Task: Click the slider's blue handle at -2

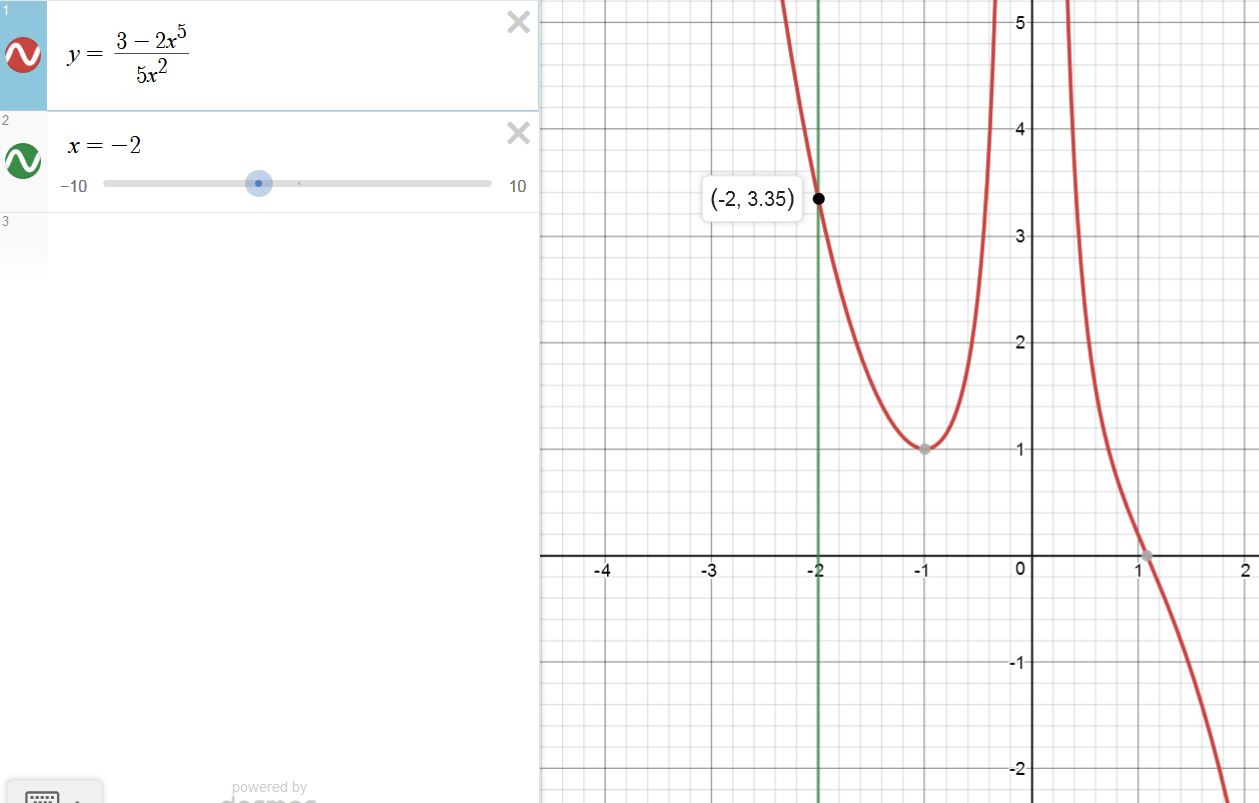Action: coord(259,184)
